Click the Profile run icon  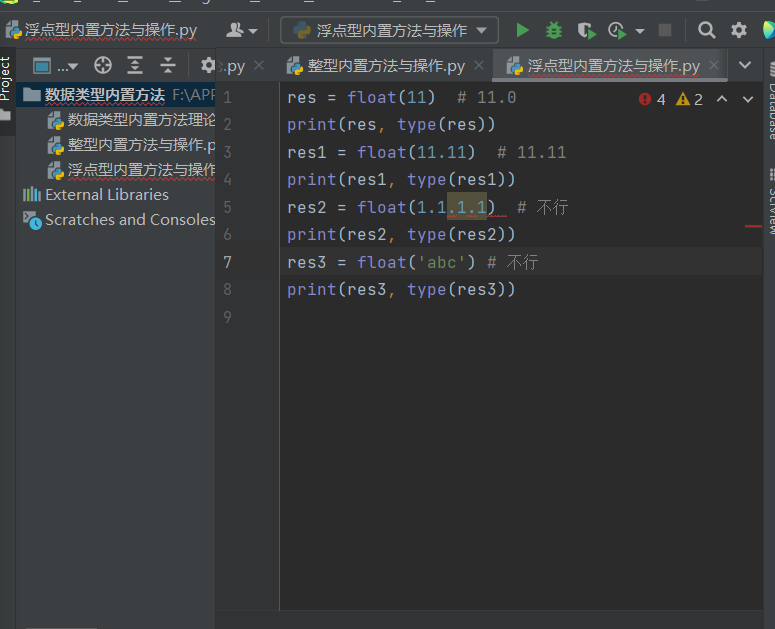click(617, 31)
